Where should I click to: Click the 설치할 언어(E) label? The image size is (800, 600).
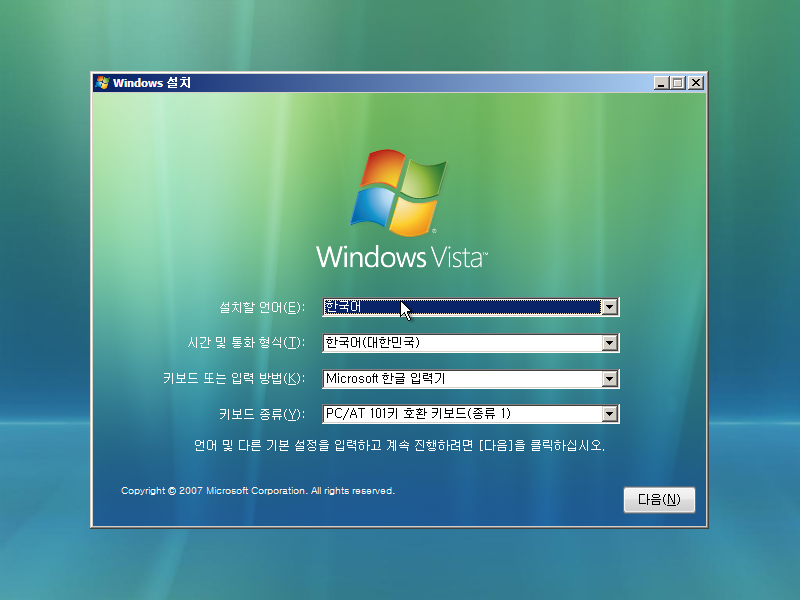[262, 307]
